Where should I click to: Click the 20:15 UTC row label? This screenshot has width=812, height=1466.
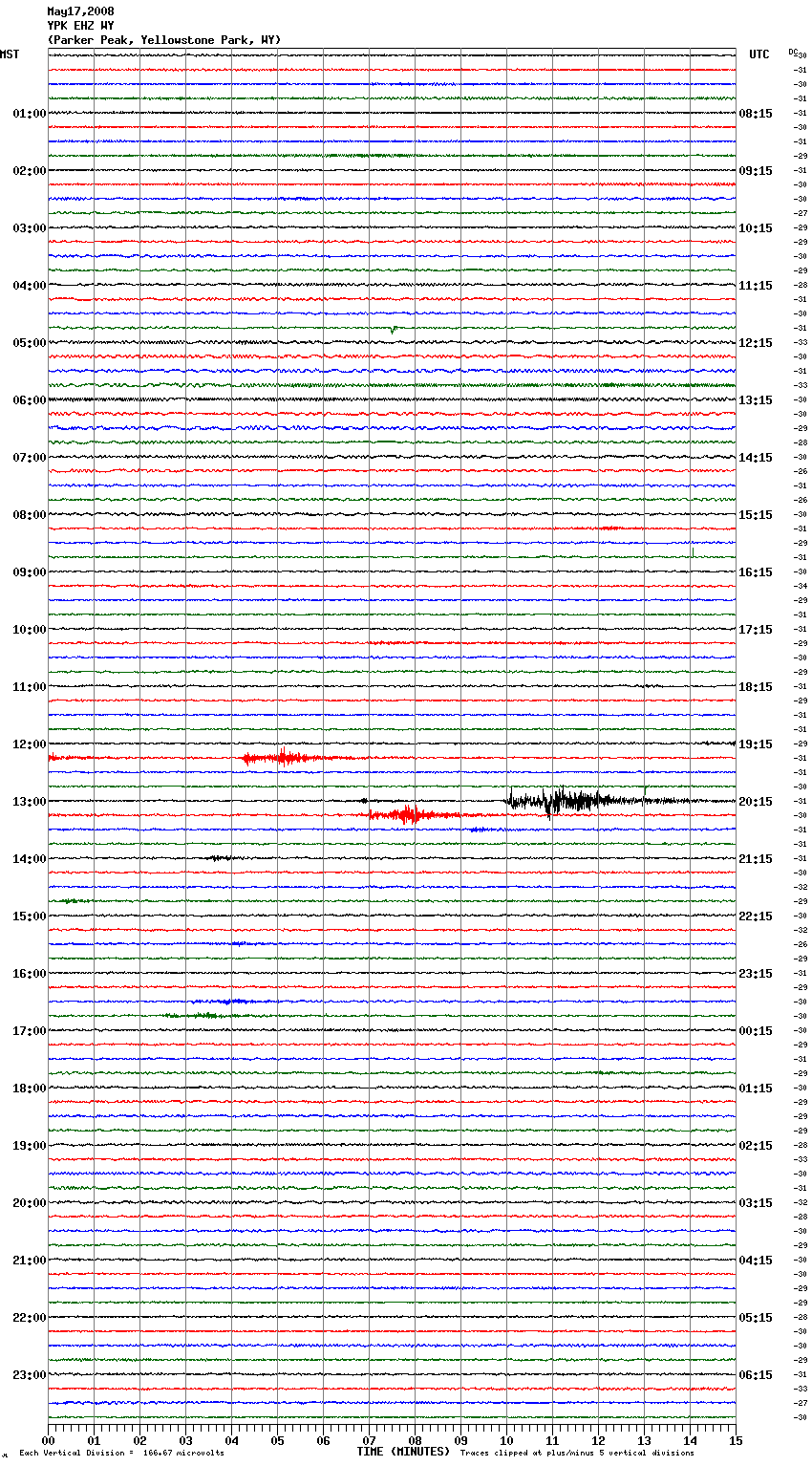pyautogui.click(x=756, y=802)
